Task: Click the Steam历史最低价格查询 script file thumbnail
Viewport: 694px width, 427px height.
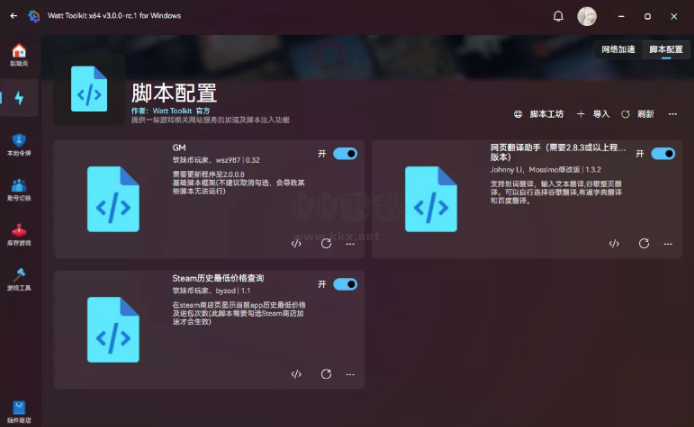Action: 113,330
